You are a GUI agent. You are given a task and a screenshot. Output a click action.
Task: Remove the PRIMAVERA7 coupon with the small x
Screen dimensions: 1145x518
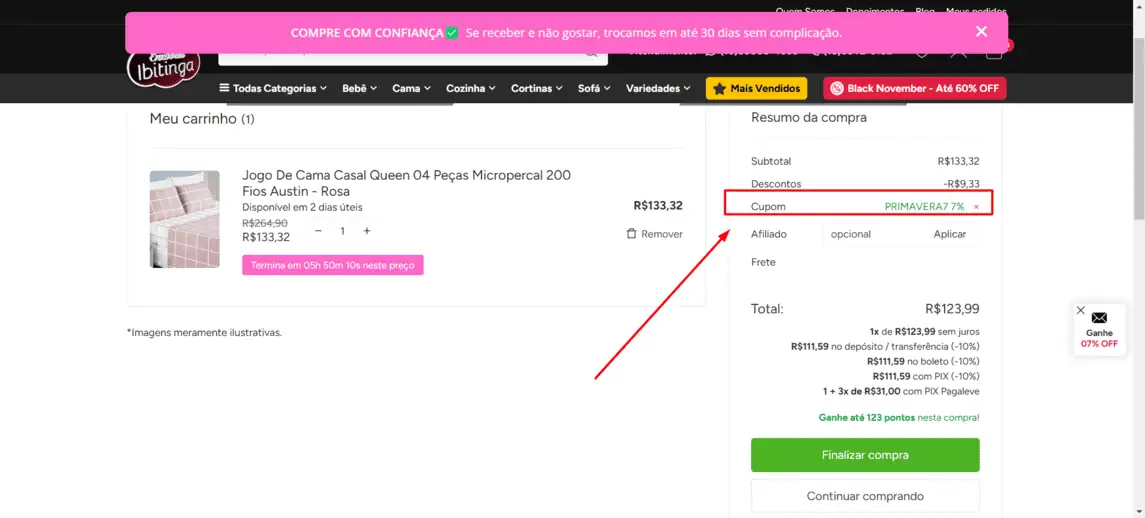coord(976,207)
